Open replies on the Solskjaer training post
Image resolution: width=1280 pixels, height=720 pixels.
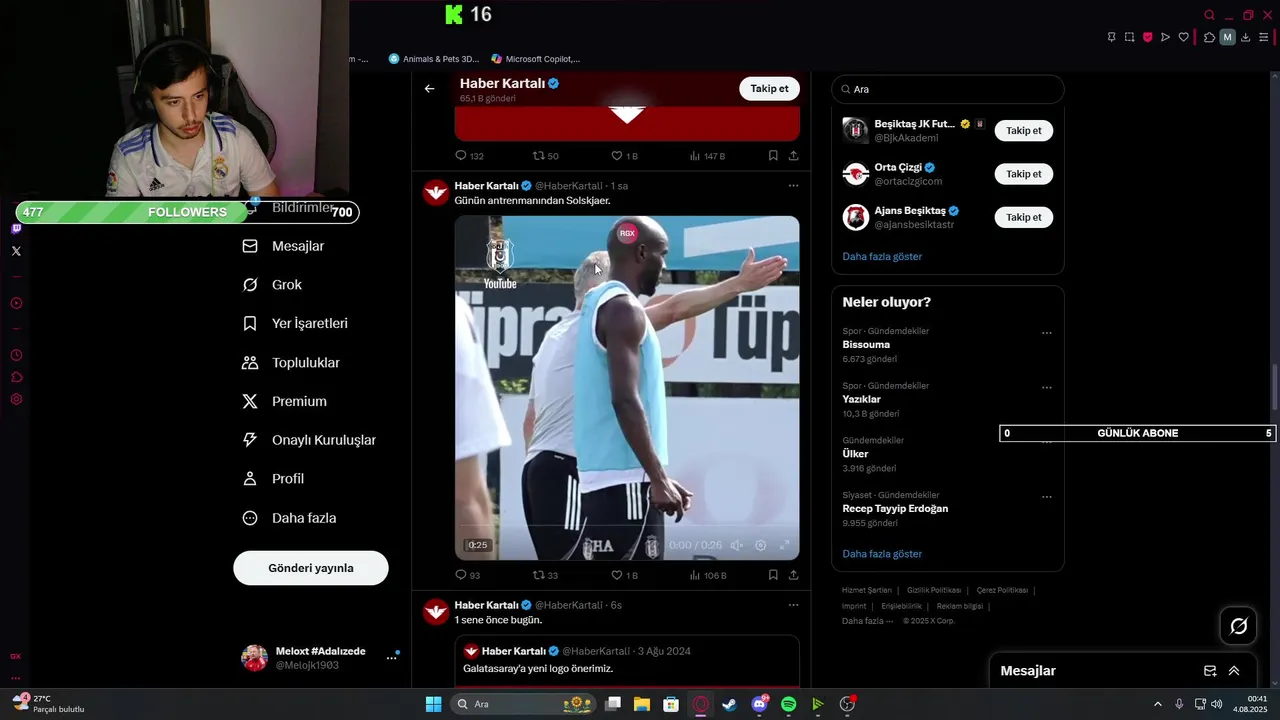[x=468, y=575]
